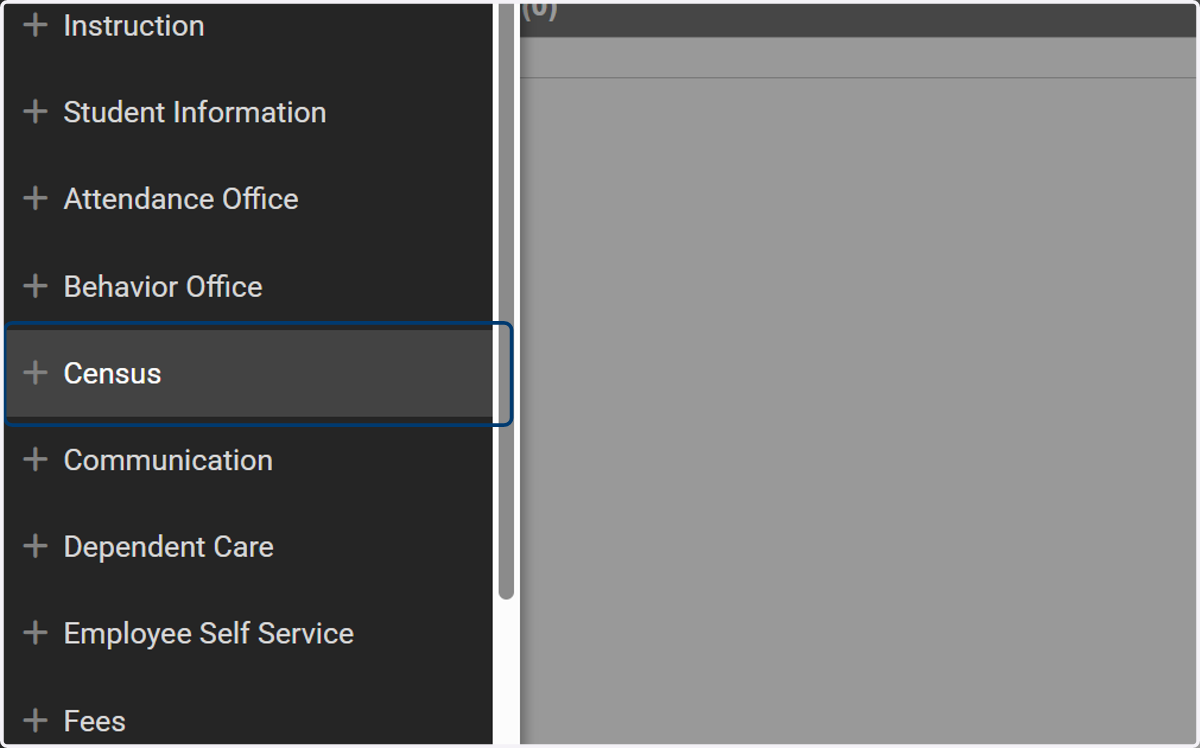The height and width of the screenshot is (748, 1200).
Task: Expand the Communication plus icon
Action: pos(35,460)
